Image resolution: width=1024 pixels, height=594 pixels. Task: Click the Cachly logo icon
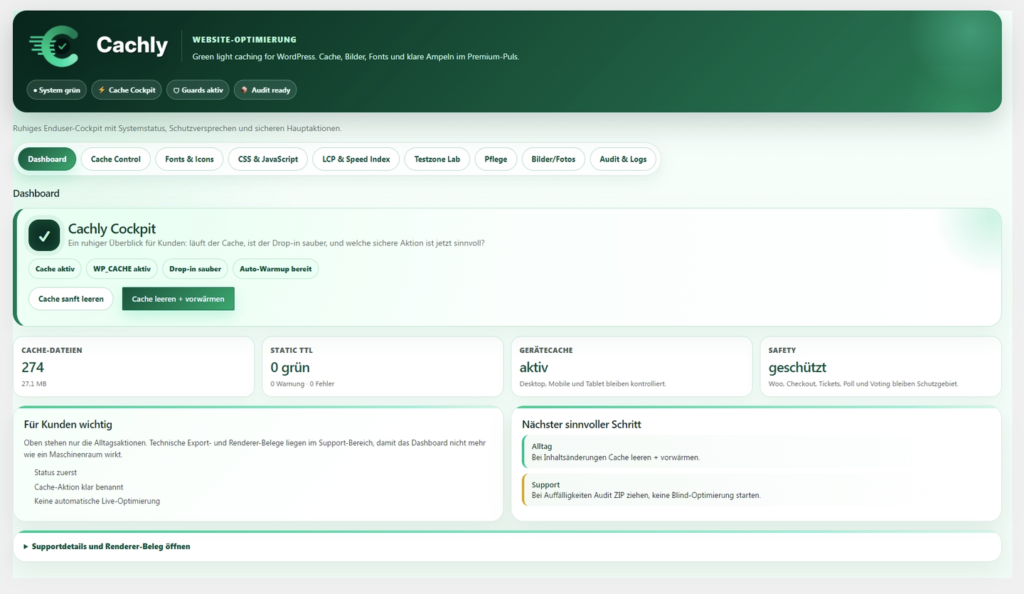[x=54, y=46]
